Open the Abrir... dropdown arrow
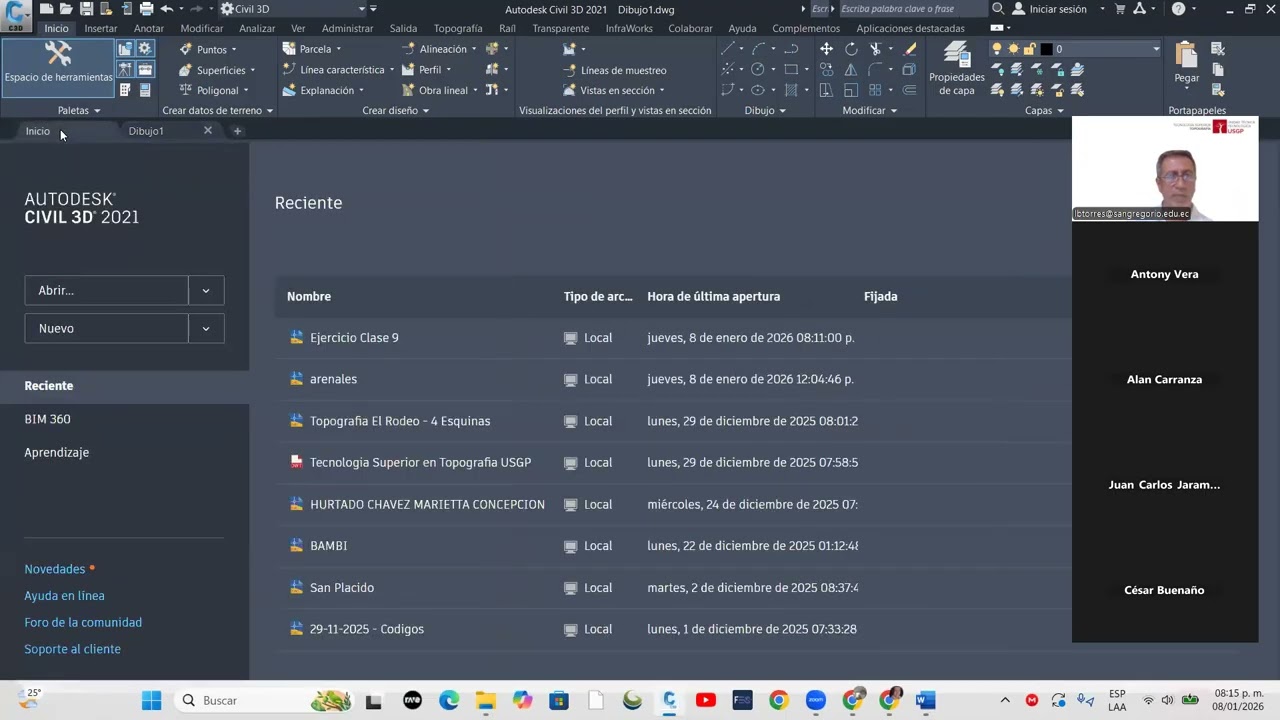This screenshot has height=720, width=1280. 206,290
